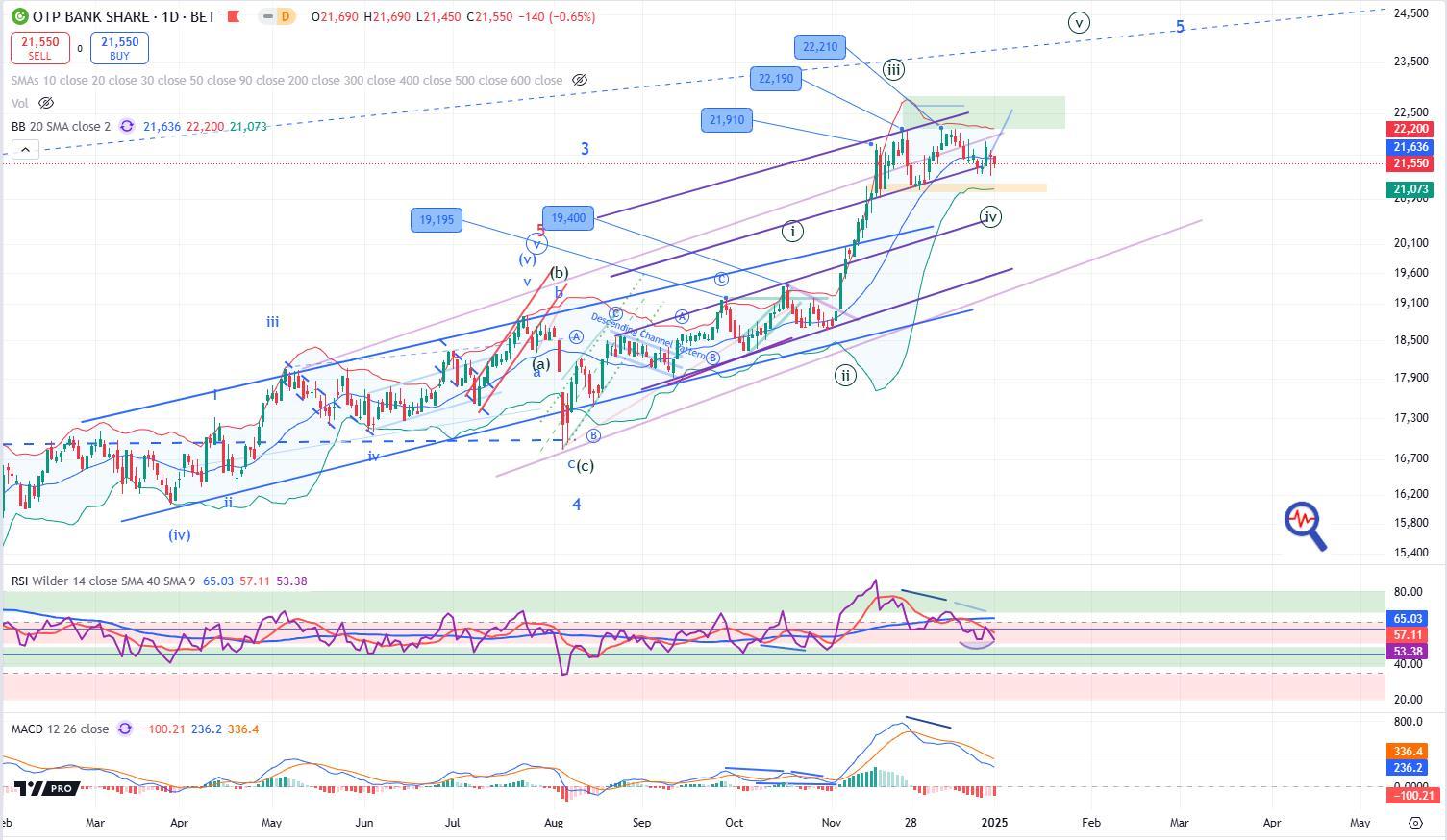The width and height of the screenshot is (1447, 840).
Task: Click the Feb label on time axis
Action: coord(1091,823)
